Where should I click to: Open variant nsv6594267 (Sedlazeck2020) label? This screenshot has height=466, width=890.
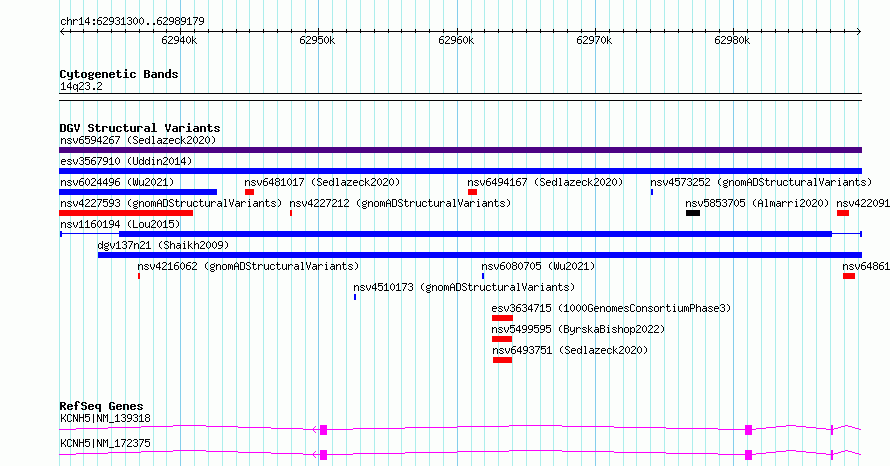tap(138, 140)
